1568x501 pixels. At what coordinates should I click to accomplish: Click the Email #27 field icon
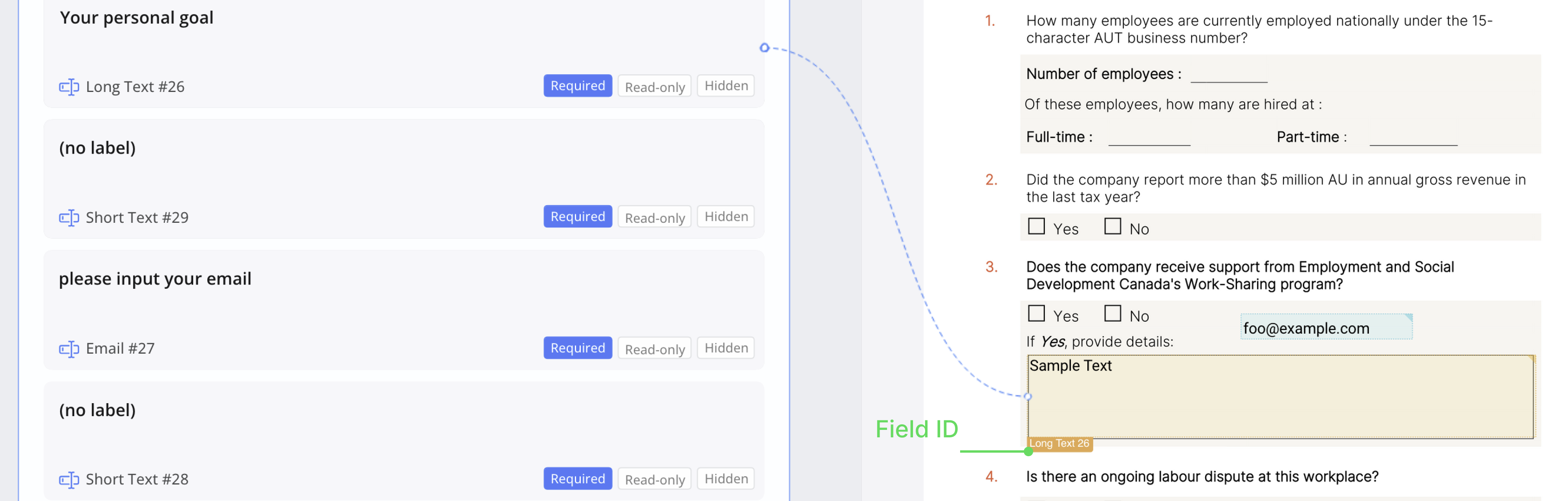point(69,349)
